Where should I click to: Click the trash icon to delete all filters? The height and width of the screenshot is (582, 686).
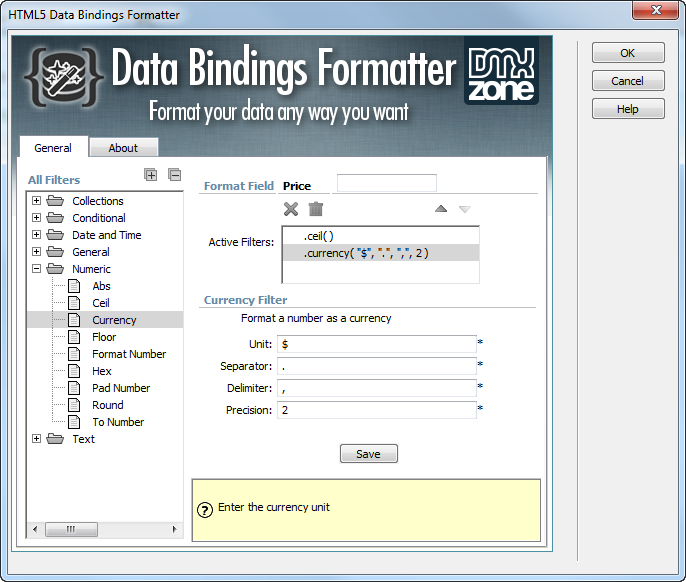coord(315,209)
